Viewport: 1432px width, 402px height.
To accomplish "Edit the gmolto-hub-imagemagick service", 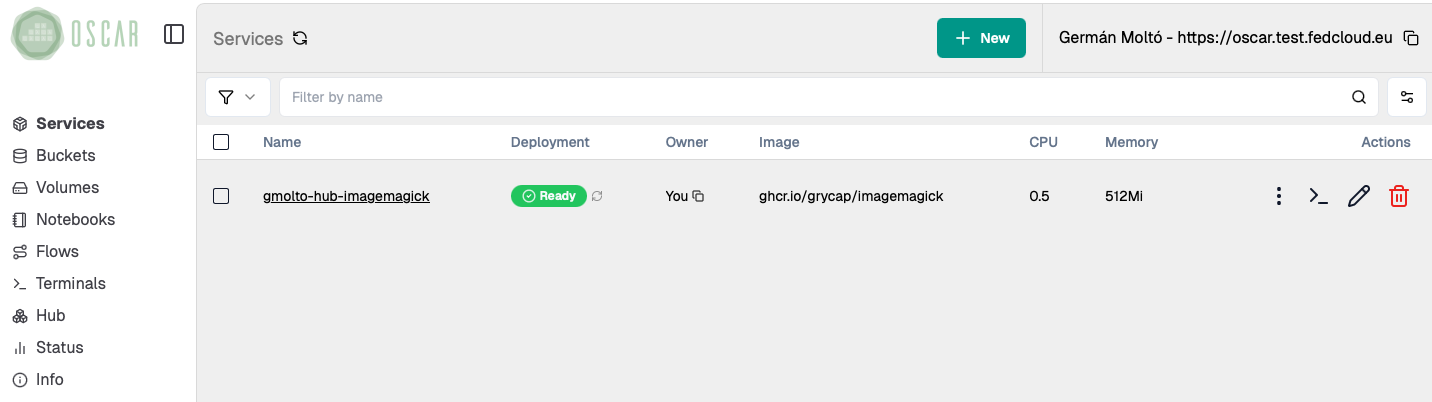I will [x=1358, y=196].
